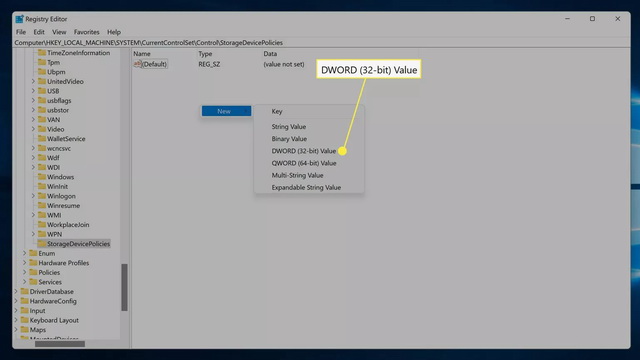Click the StorageDevicePolicies folder icon

tap(42, 244)
